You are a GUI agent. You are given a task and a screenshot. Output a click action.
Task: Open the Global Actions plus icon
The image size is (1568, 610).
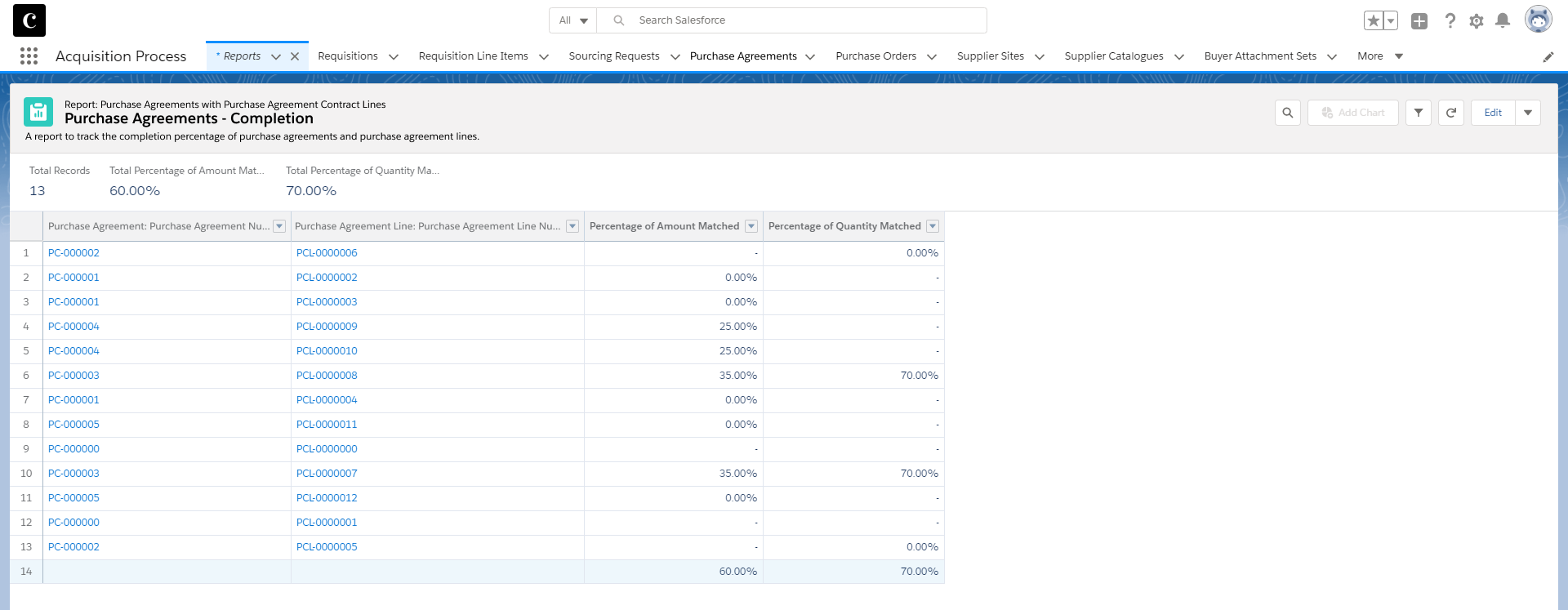click(x=1419, y=21)
